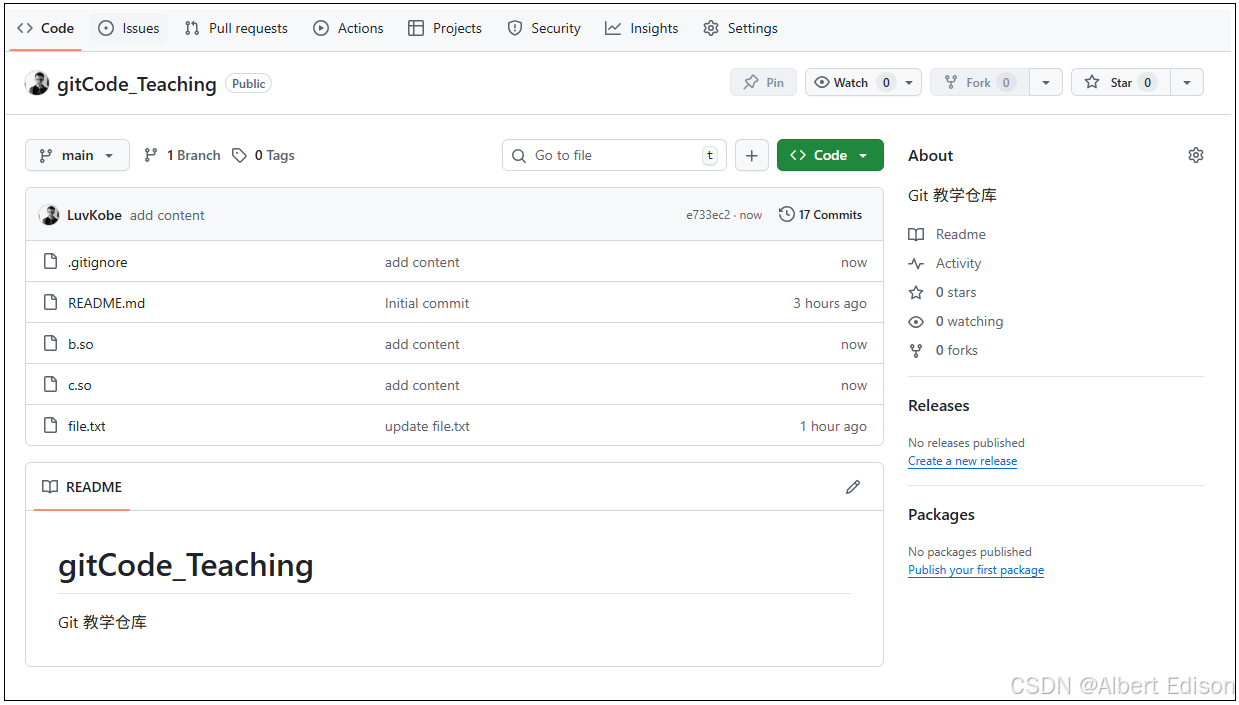The height and width of the screenshot is (705, 1239).
Task: Pin this repository
Action: point(763,82)
